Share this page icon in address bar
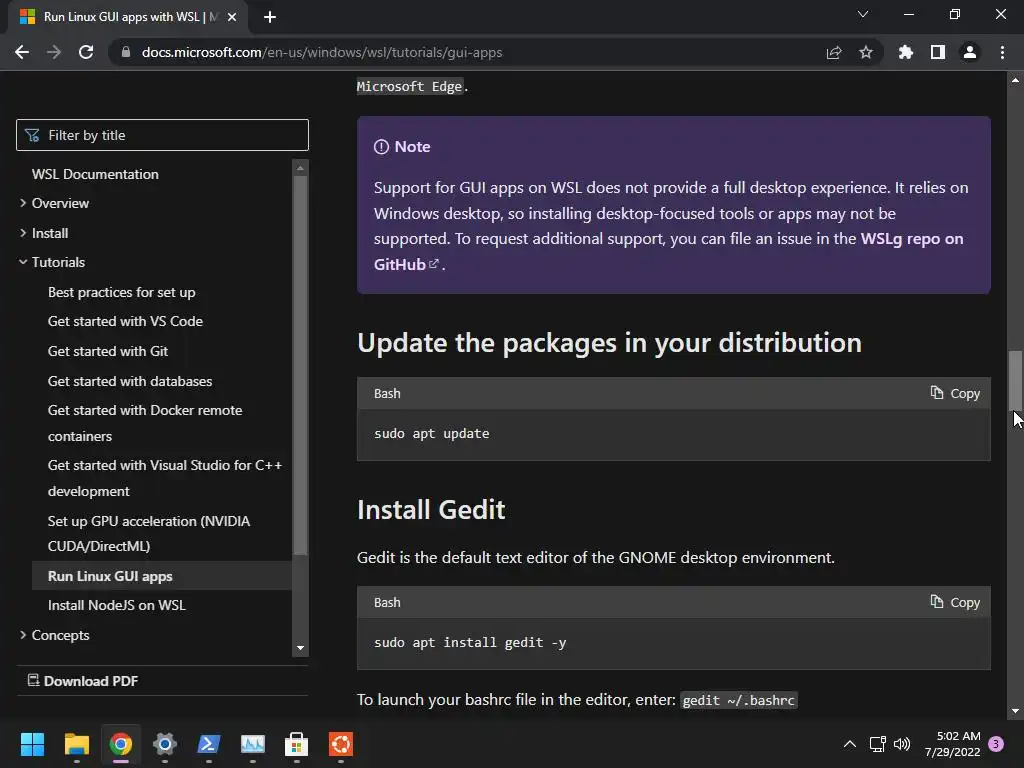 click(834, 52)
